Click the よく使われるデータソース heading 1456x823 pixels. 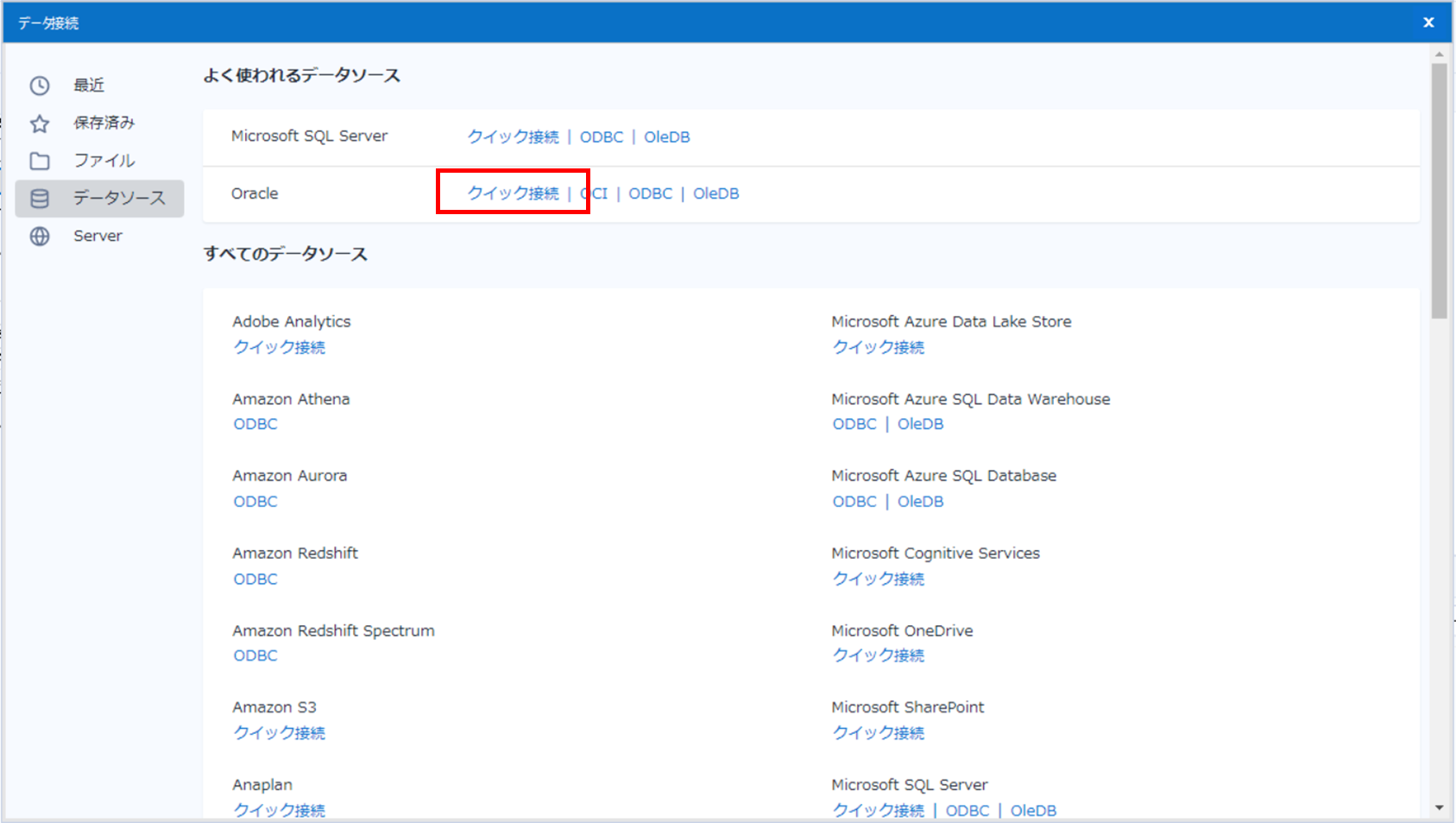pos(302,76)
